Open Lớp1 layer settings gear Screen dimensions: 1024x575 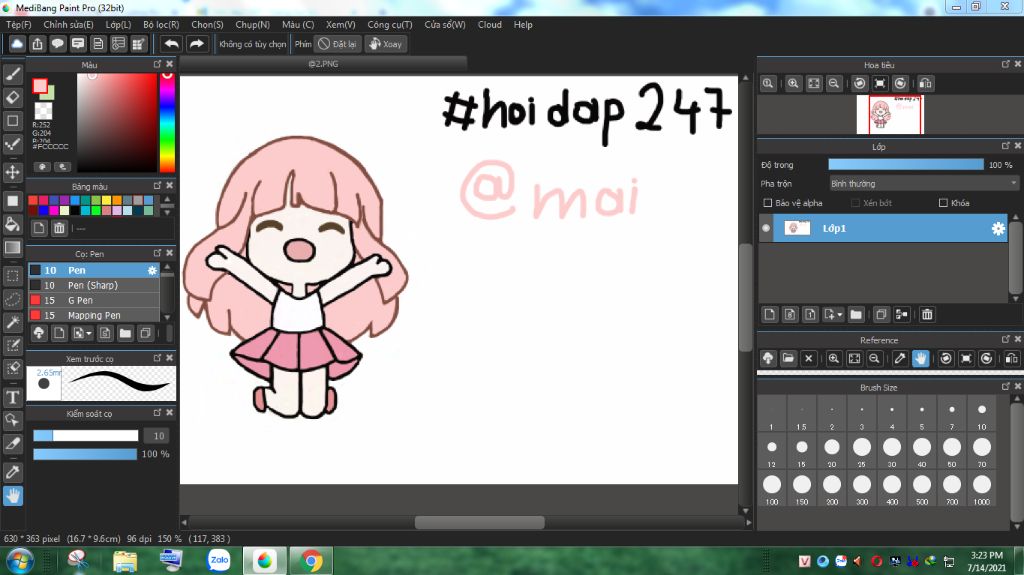point(999,228)
